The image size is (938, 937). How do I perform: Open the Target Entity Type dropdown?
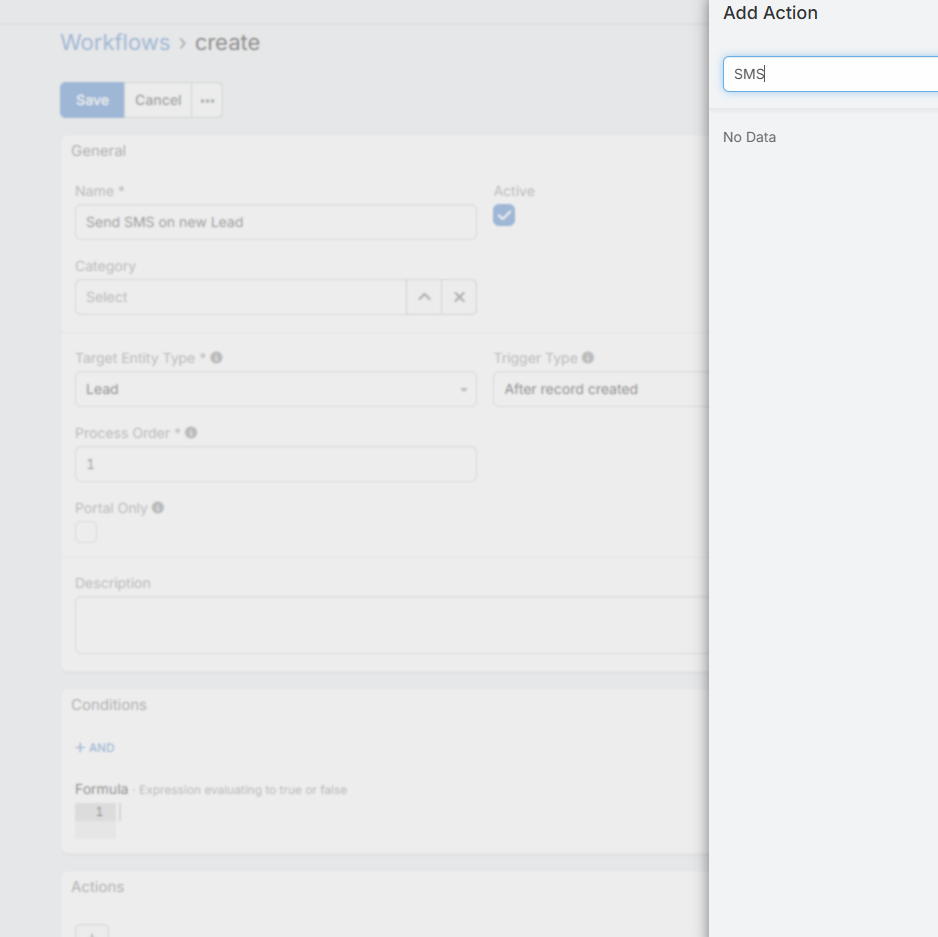point(275,389)
